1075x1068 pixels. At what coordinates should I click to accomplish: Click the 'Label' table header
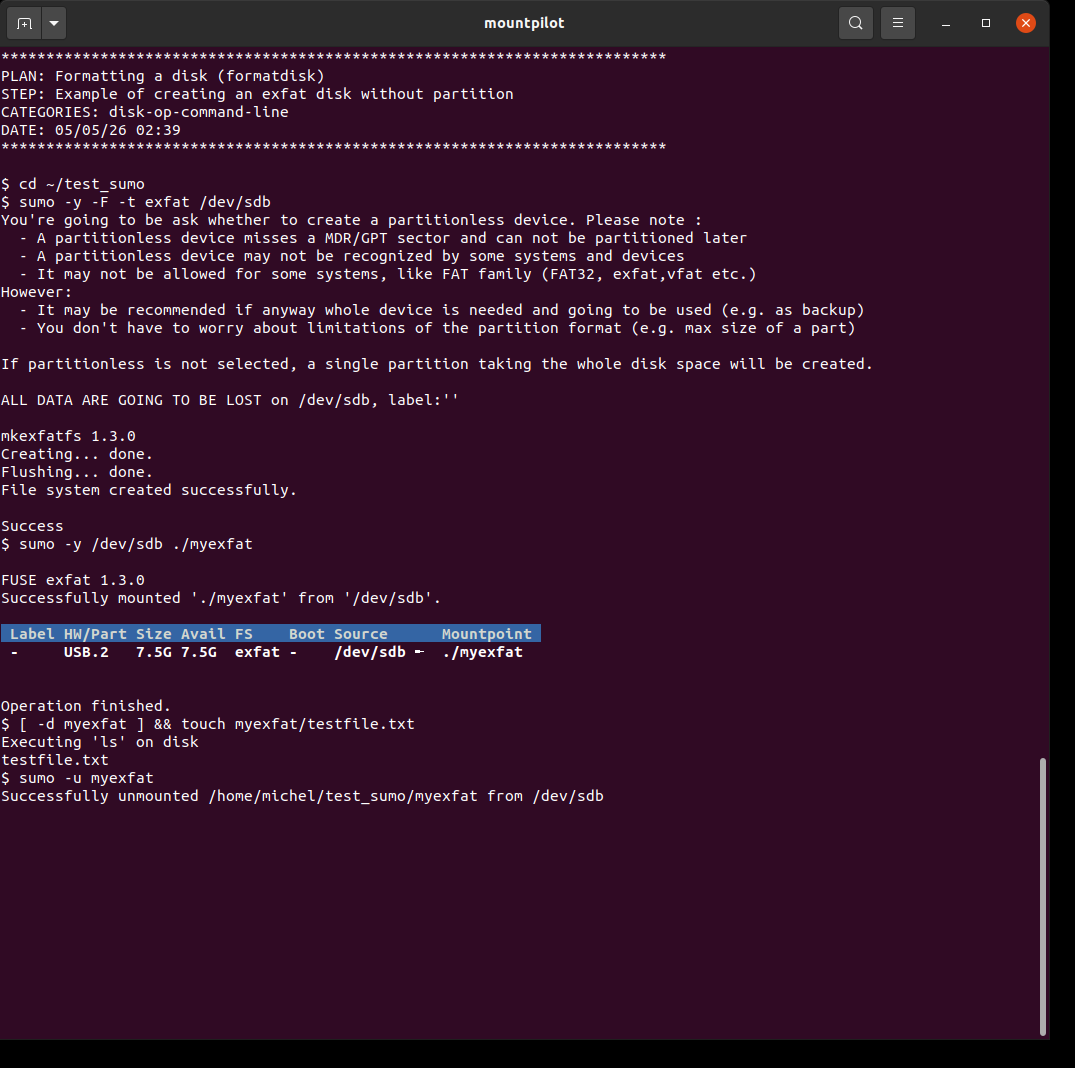point(32,634)
